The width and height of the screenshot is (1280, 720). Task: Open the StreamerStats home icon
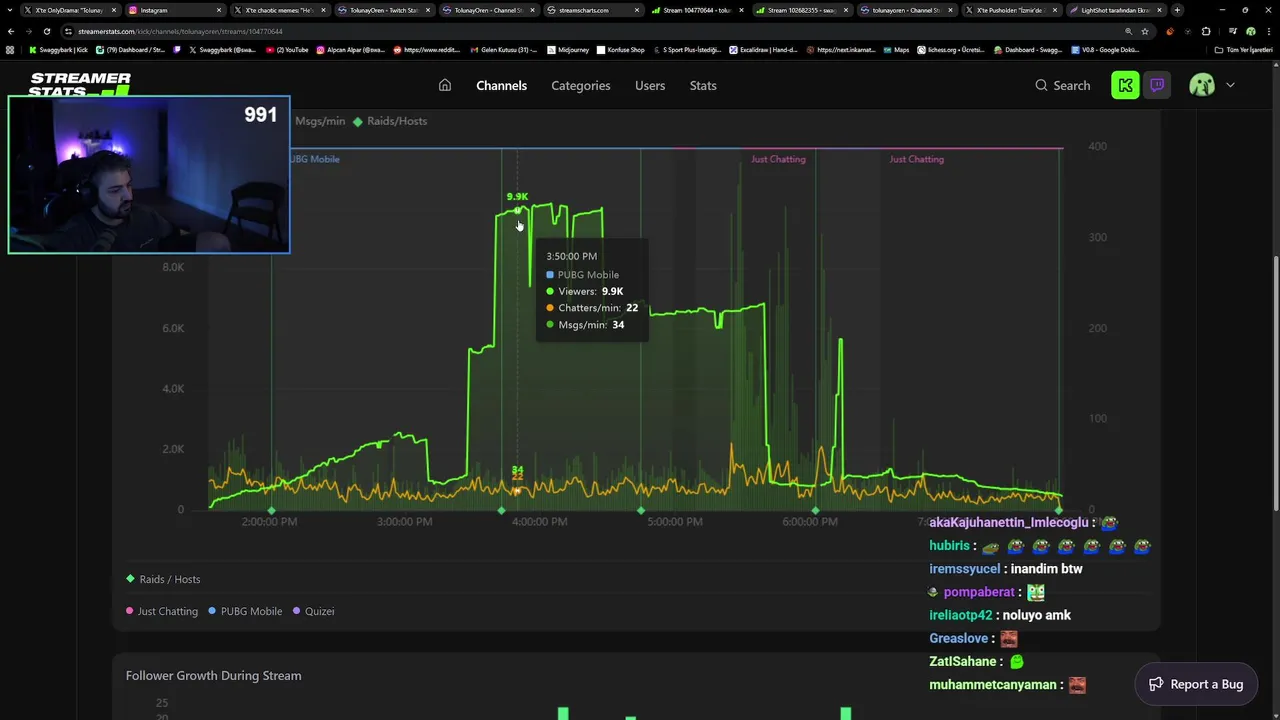click(x=445, y=85)
